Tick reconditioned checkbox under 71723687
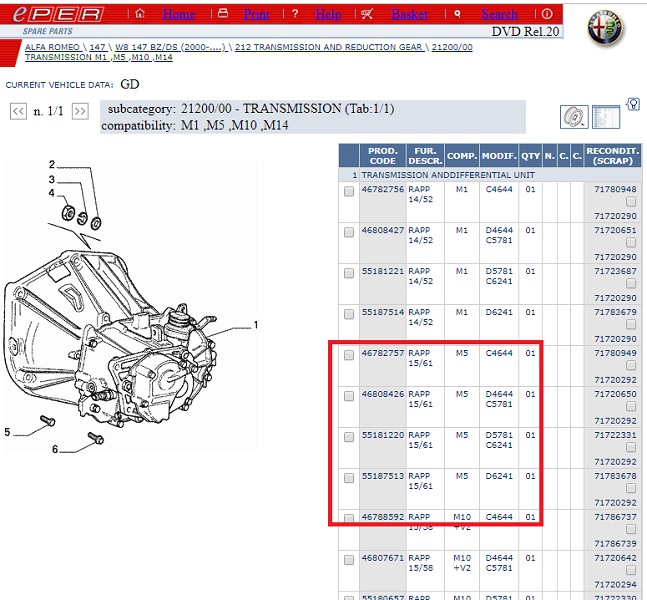Image resolution: width=647 pixels, height=600 pixels. pyautogui.click(x=630, y=283)
